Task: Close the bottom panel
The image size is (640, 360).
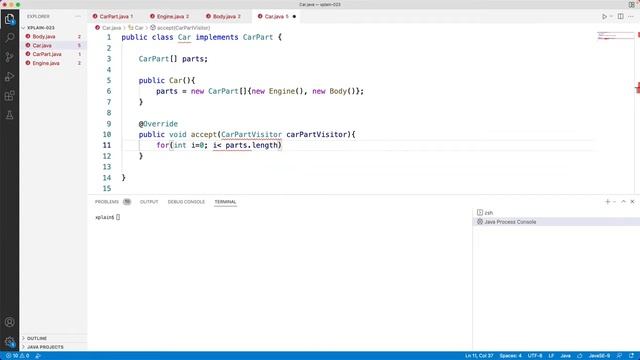Action: [632, 202]
